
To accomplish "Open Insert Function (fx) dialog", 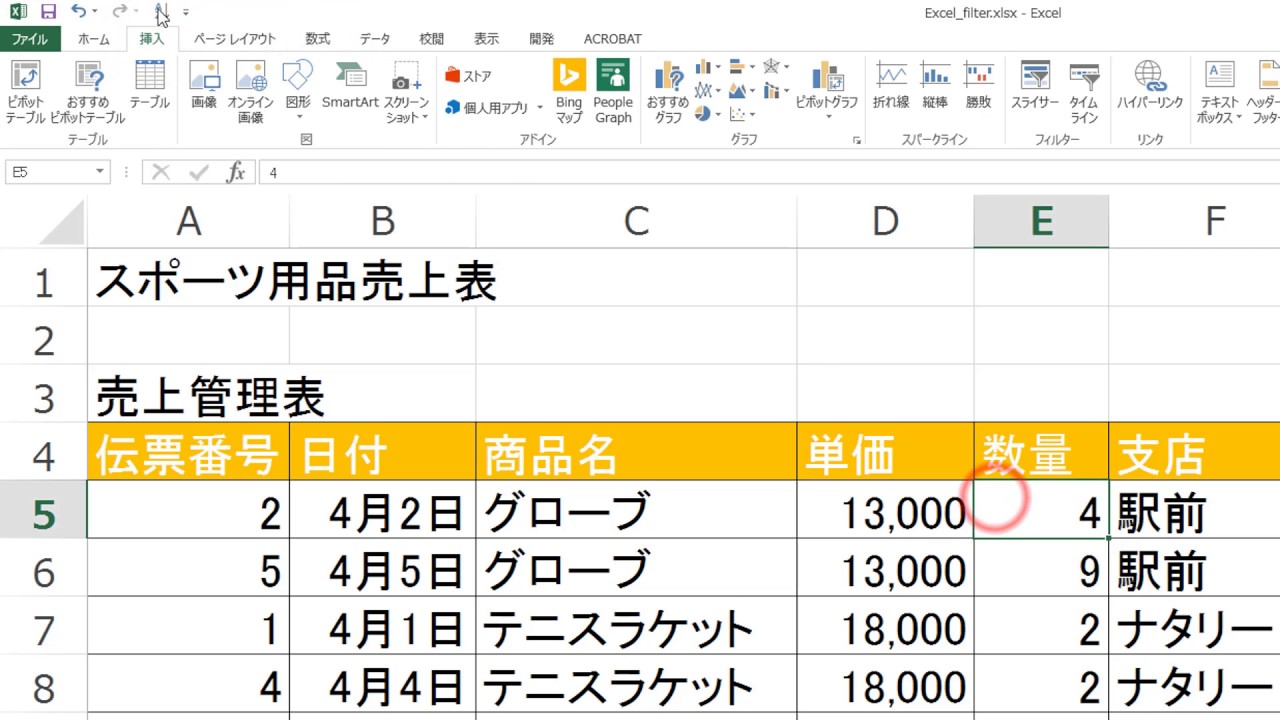I will pyautogui.click(x=236, y=172).
